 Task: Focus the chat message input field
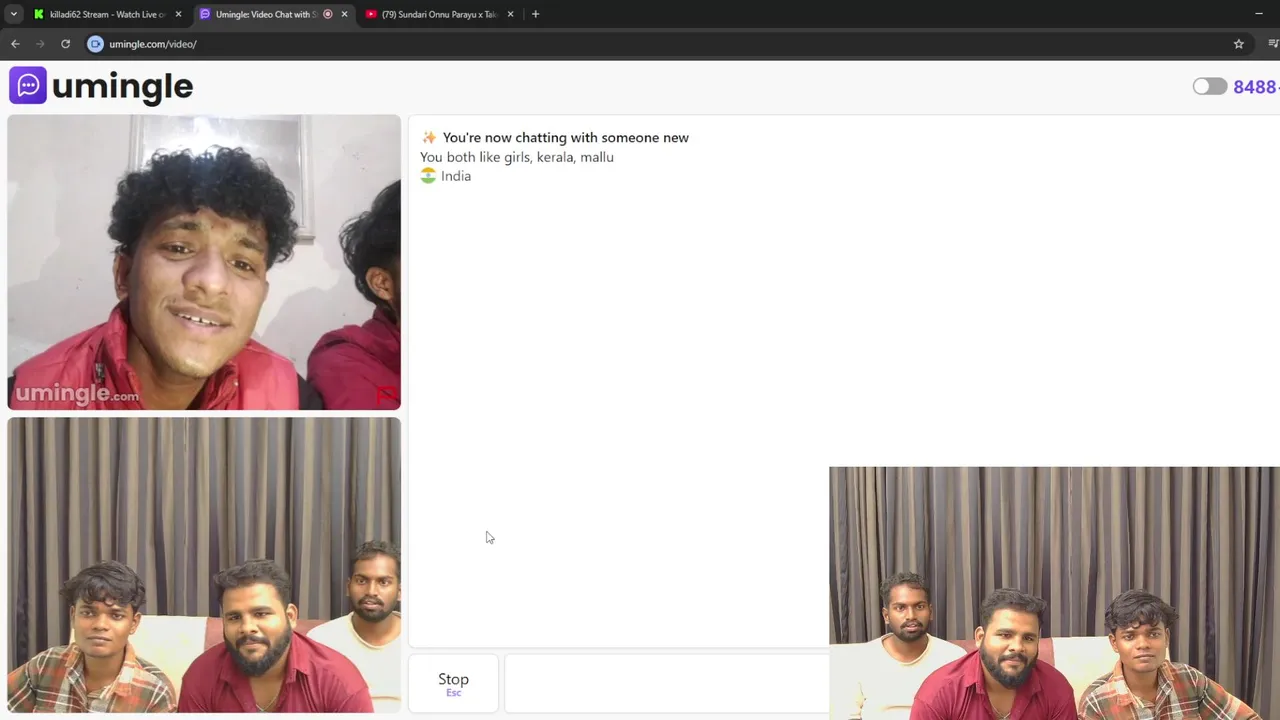[x=667, y=684]
